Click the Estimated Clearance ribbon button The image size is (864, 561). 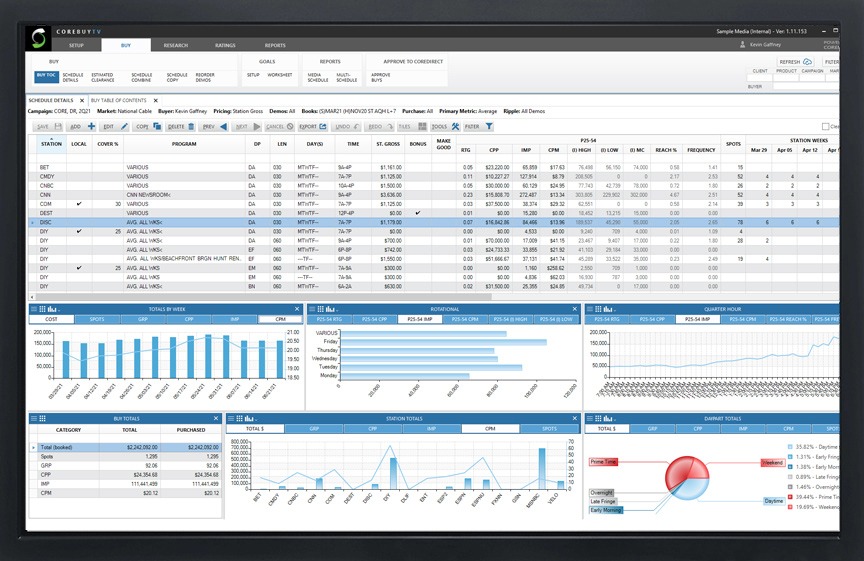click(x=102, y=77)
